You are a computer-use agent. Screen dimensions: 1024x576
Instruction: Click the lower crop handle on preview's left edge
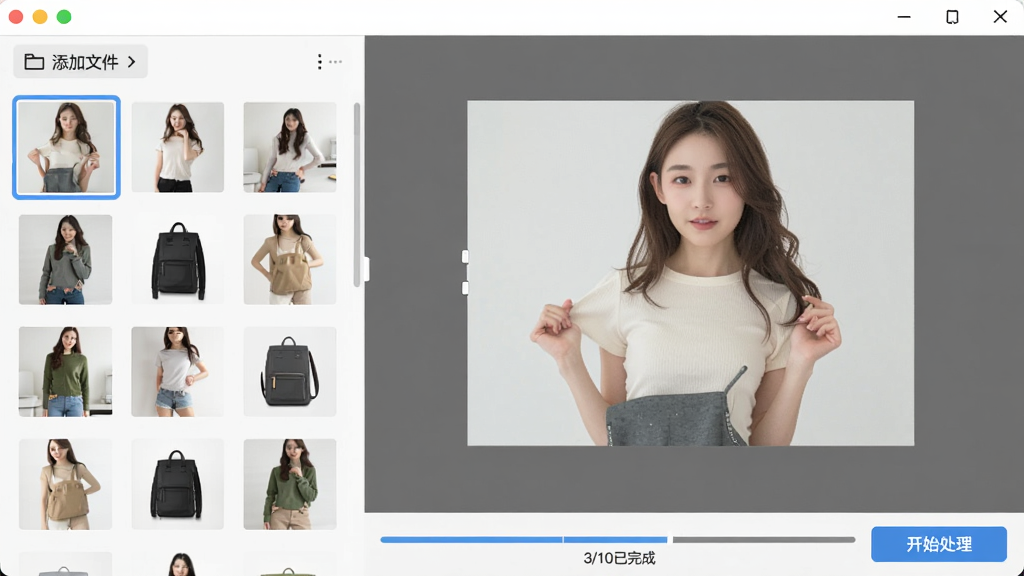(x=465, y=288)
